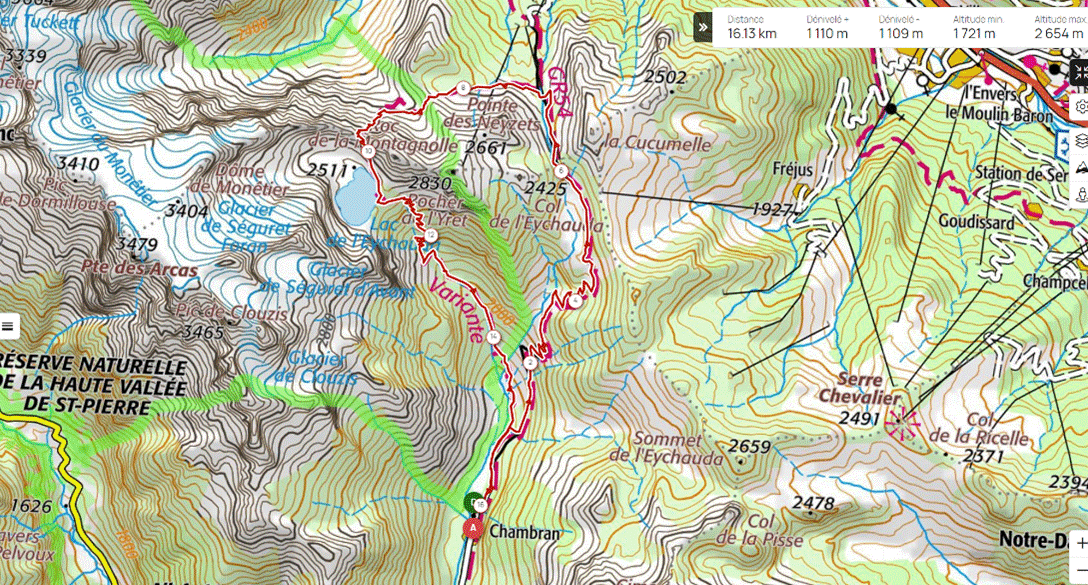The height and width of the screenshot is (585, 1088).
Task: Click kilometer marker 14 on the Variante path
Action: click(x=493, y=337)
